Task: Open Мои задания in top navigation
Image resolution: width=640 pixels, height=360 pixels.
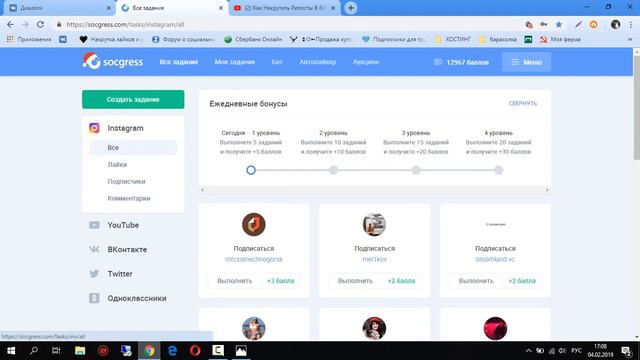Action: 235,62
